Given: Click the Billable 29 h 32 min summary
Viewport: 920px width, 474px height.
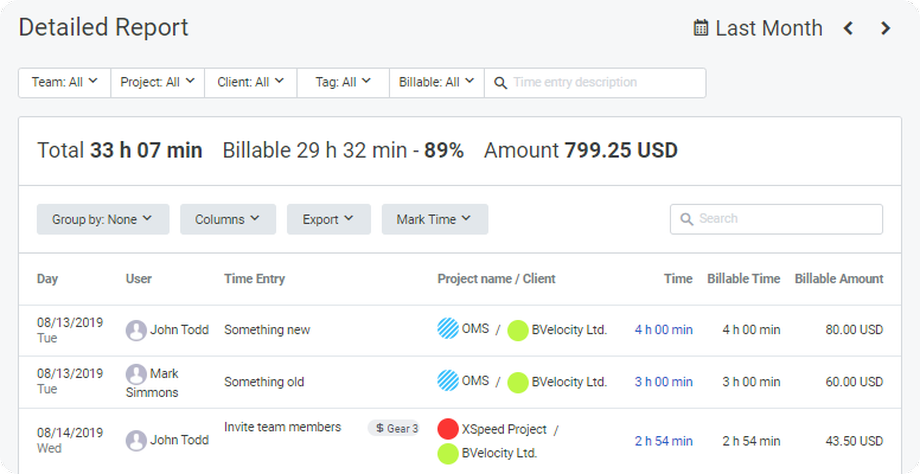Looking at the screenshot, I should pos(343,151).
